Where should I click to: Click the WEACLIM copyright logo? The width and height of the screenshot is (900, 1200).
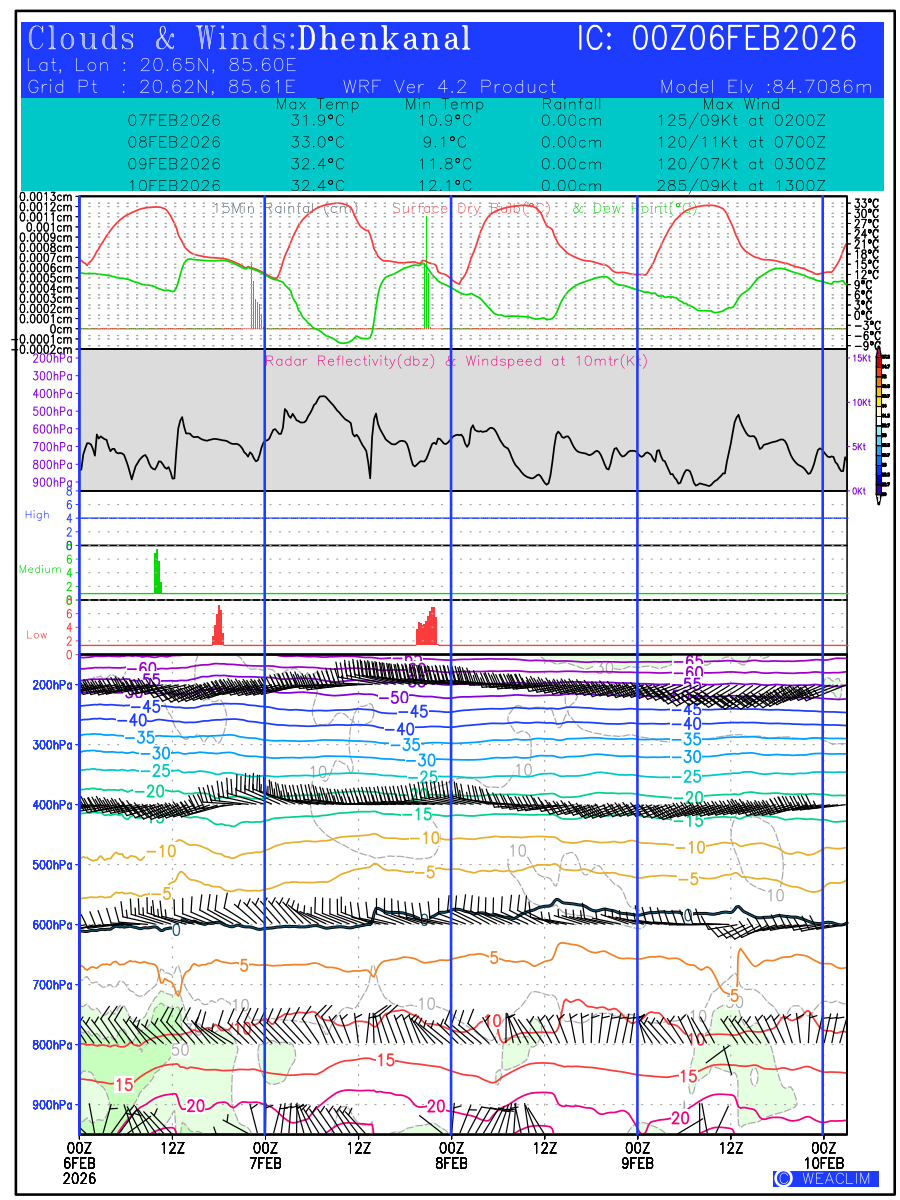826,1178
